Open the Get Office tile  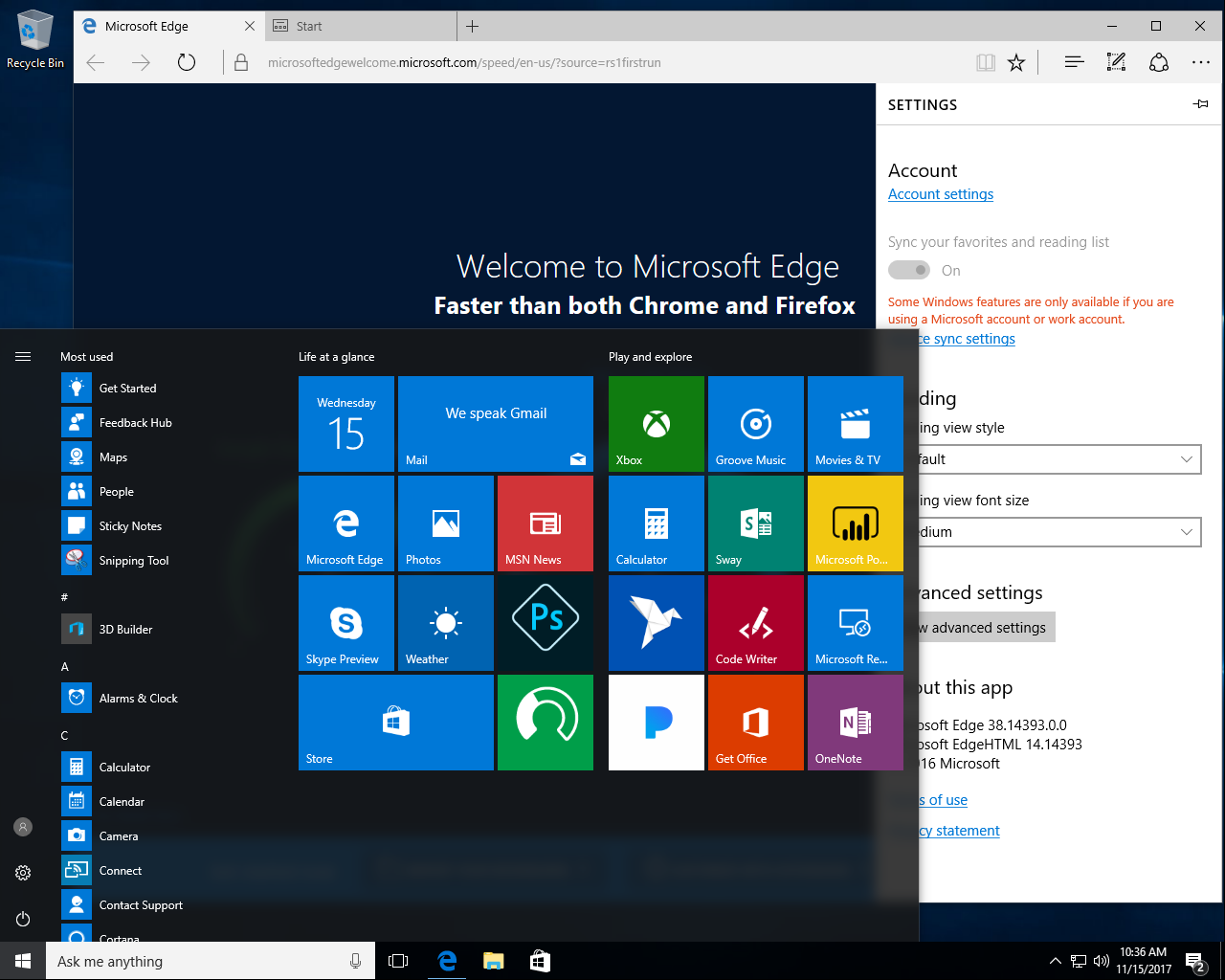pyautogui.click(x=756, y=723)
